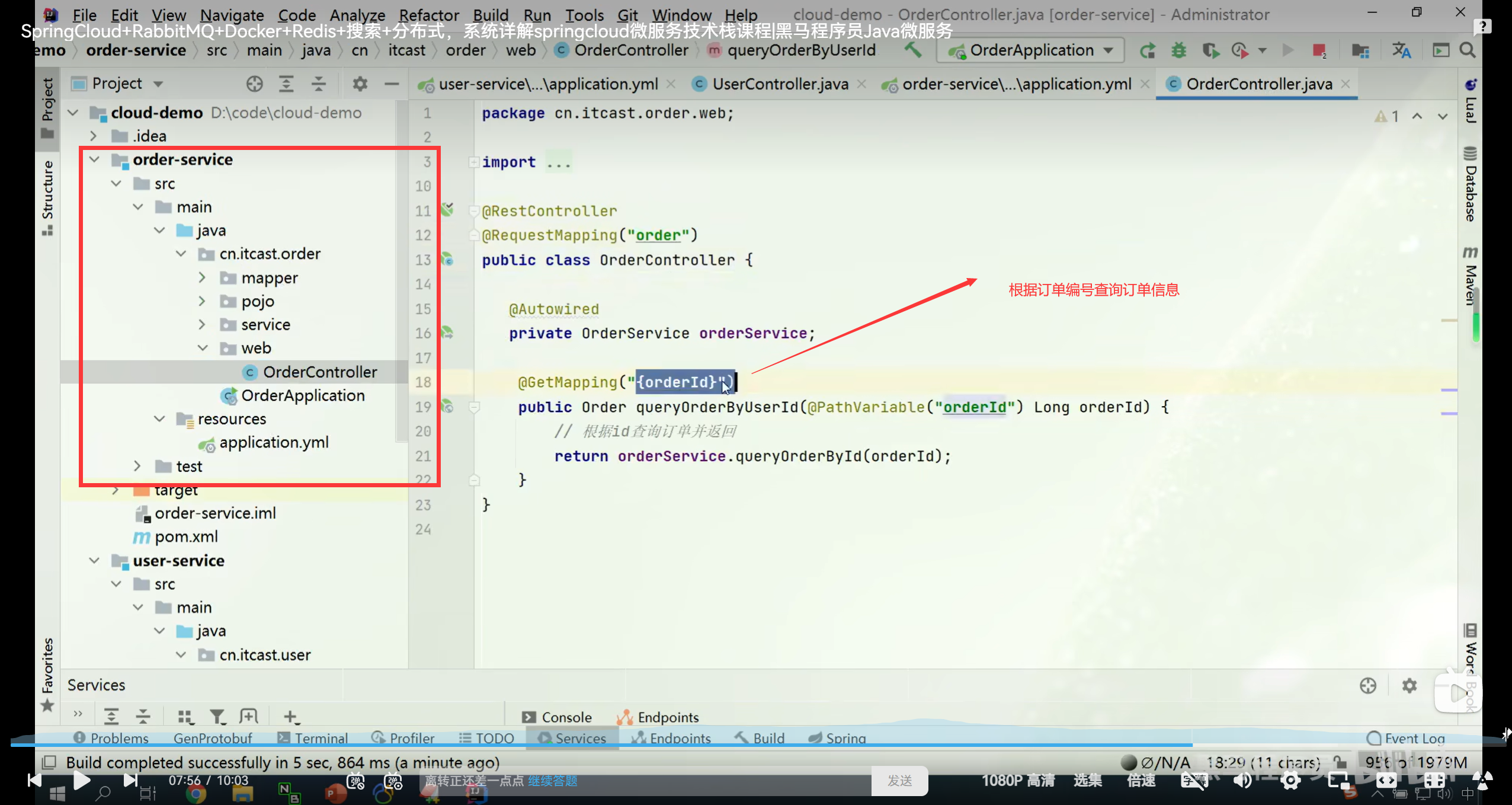Click the red Stop run icon

coord(1318,51)
